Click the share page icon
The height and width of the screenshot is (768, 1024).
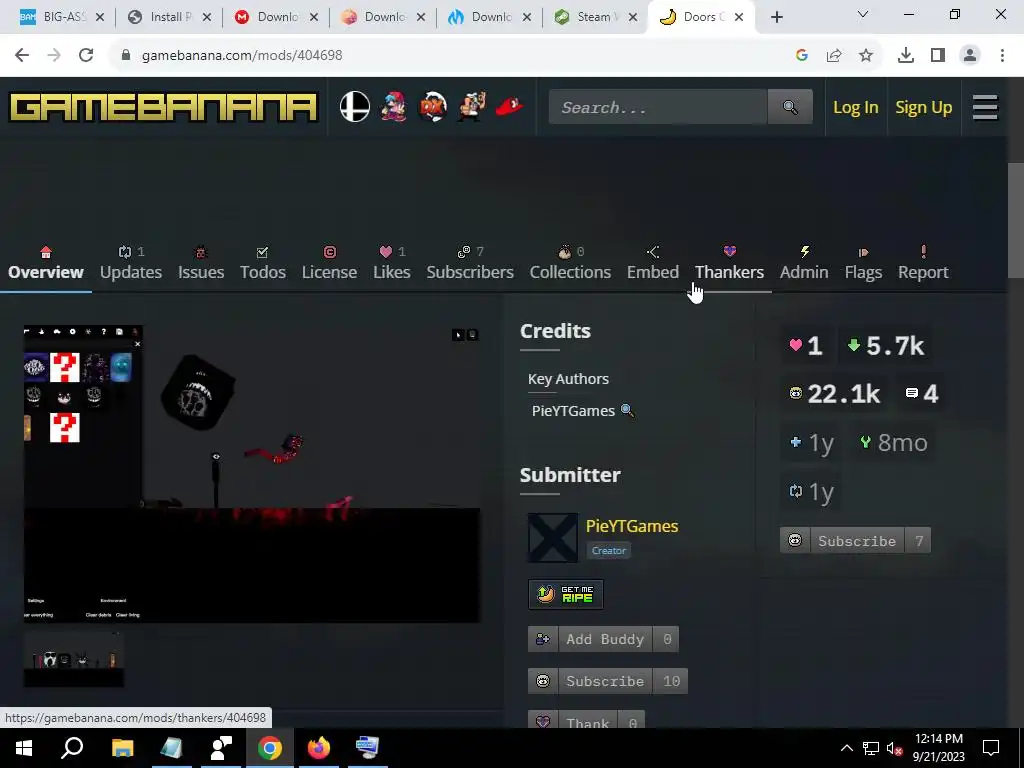tap(834, 56)
